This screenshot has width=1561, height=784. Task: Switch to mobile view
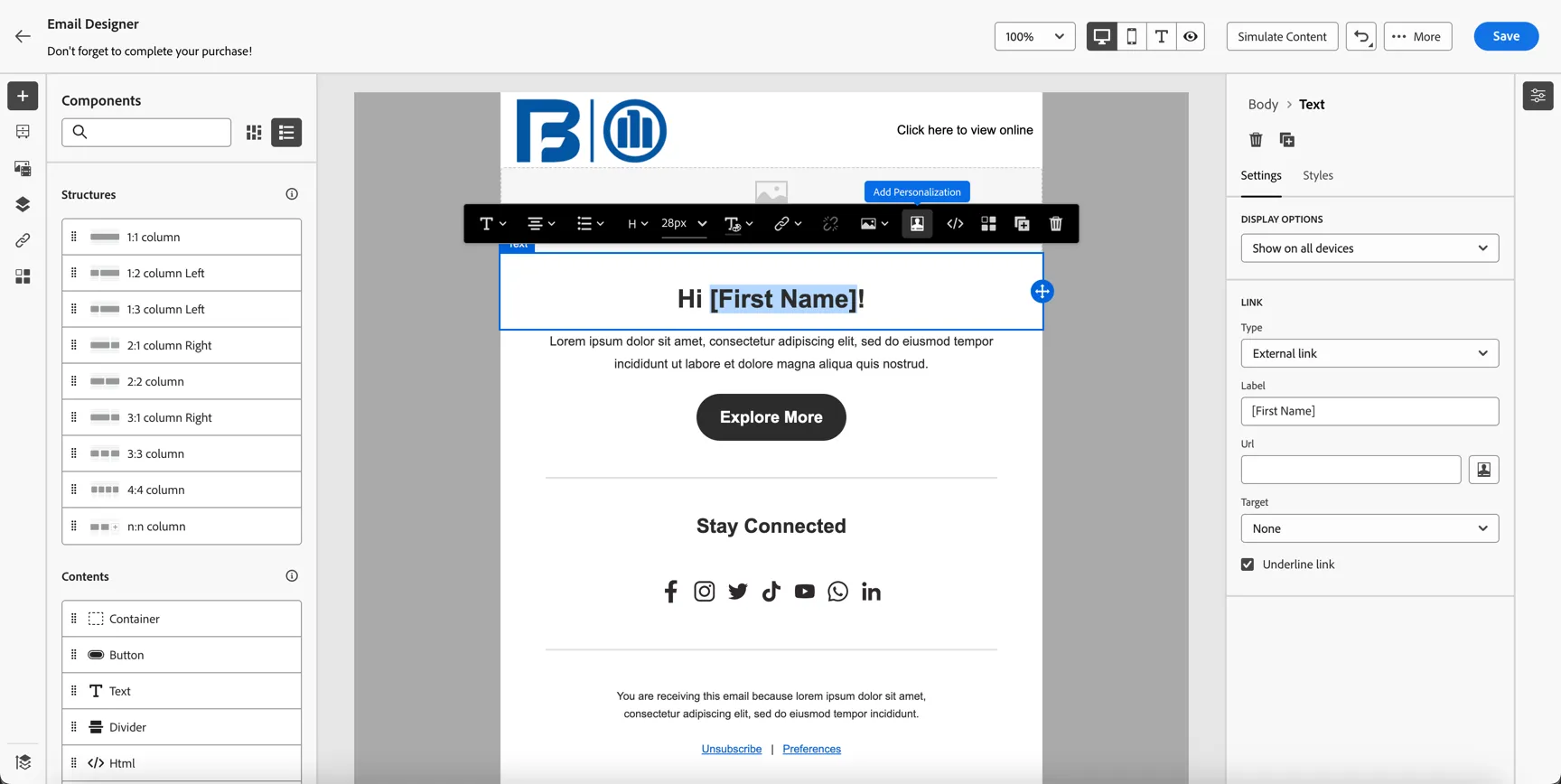(x=1131, y=36)
